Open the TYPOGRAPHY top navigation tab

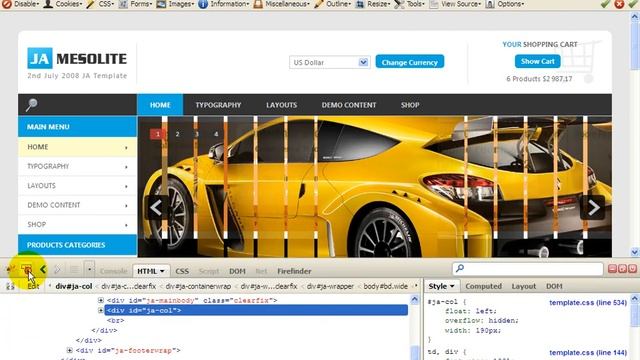[218, 105]
